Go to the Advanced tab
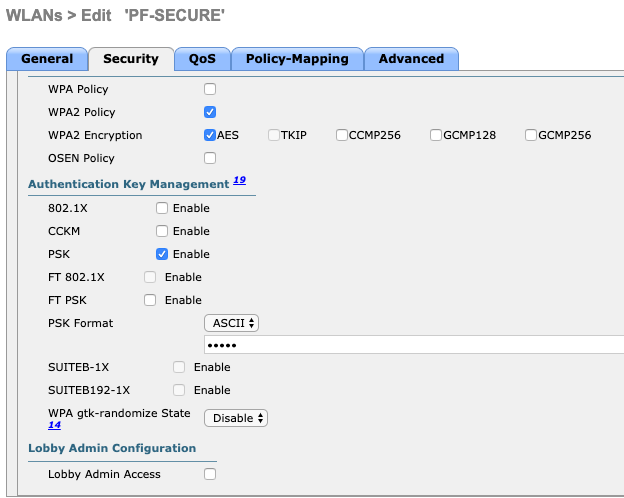624x498 pixels. (411, 59)
